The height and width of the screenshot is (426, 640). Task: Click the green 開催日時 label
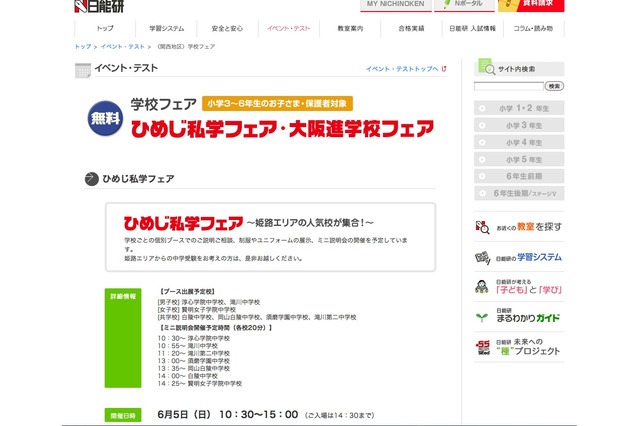(x=123, y=415)
